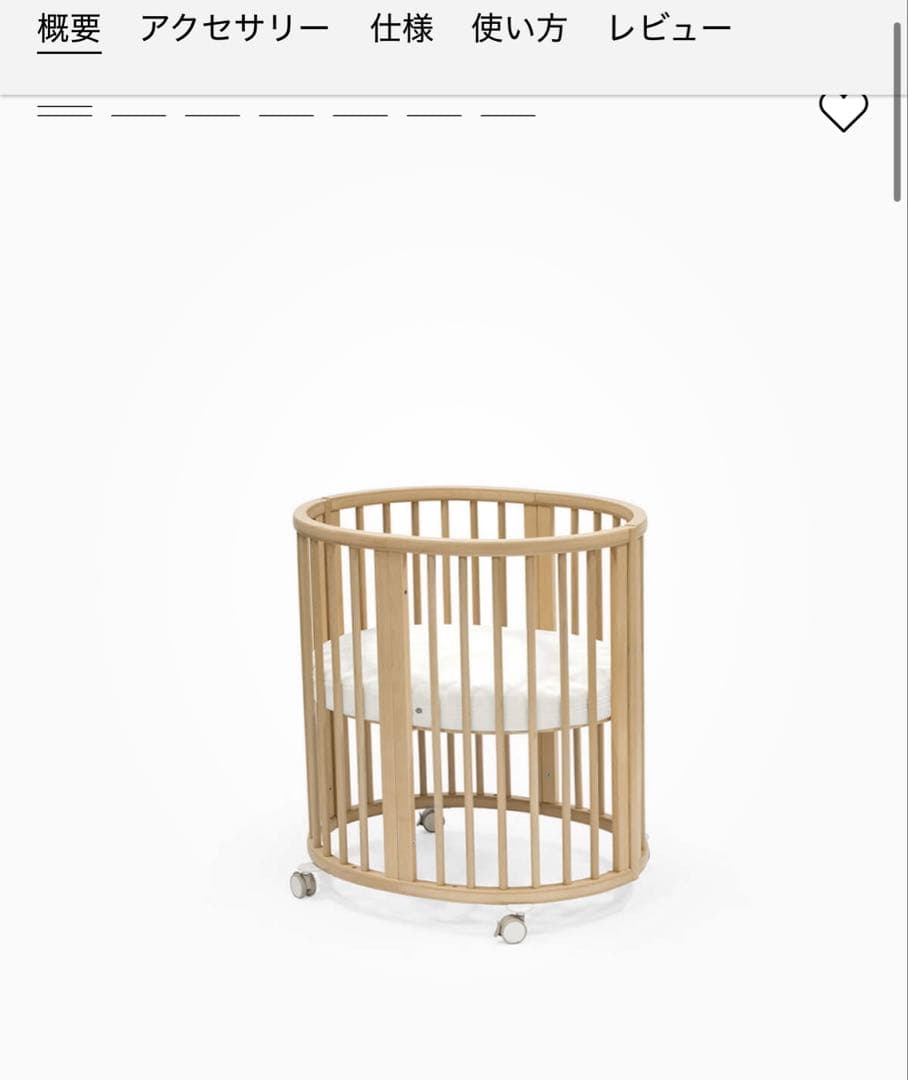Go to the 仕様 tab

pyautogui.click(x=402, y=29)
